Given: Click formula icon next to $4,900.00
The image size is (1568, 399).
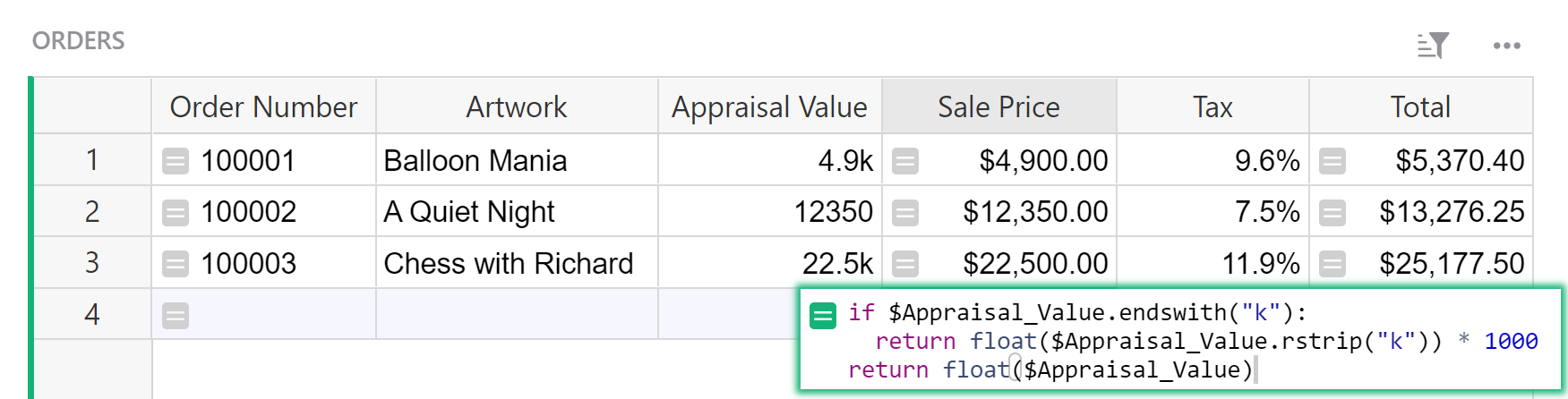Looking at the screenshot, I should [905, 161].
